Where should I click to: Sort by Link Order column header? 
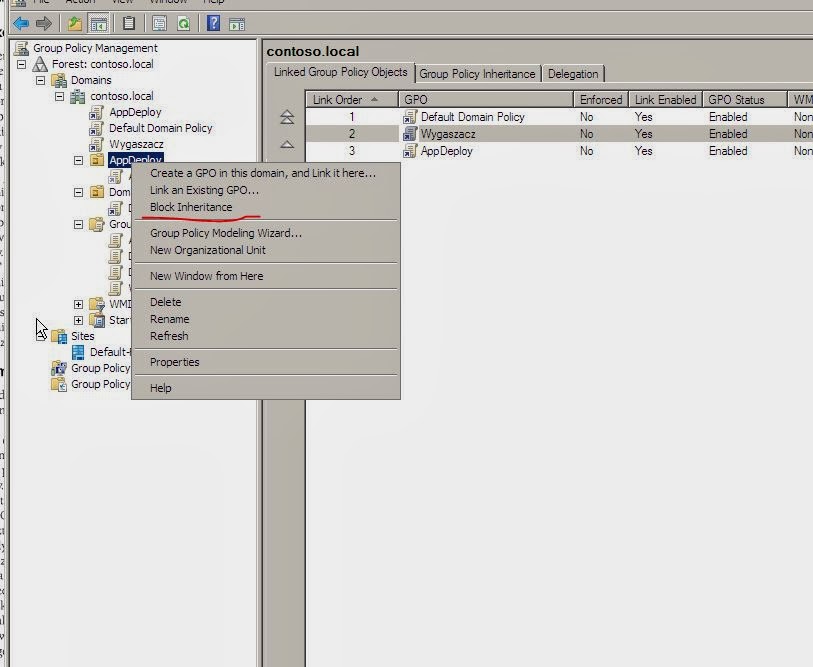click(x=352, y=100)
